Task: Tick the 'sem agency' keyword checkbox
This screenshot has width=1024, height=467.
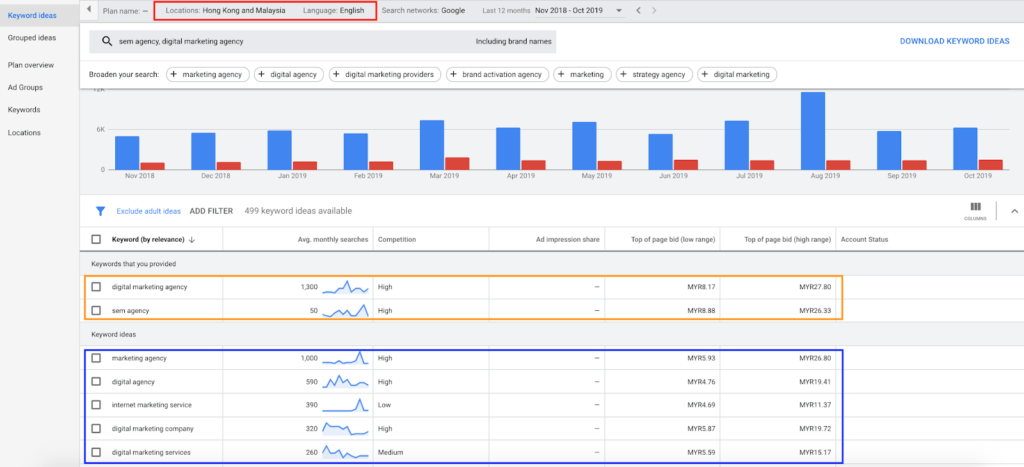Action: 96,310
